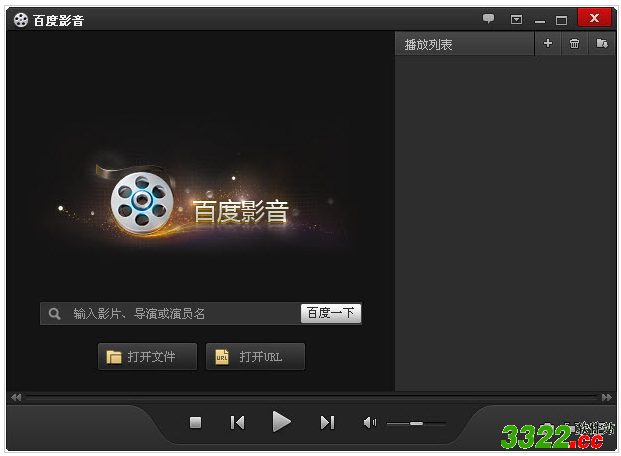
Task: Click the magnifier search icon
Action: click(54, 314)
